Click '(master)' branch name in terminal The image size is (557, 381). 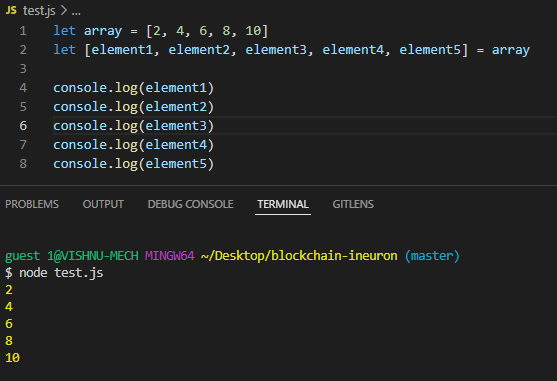pos(432,256)
